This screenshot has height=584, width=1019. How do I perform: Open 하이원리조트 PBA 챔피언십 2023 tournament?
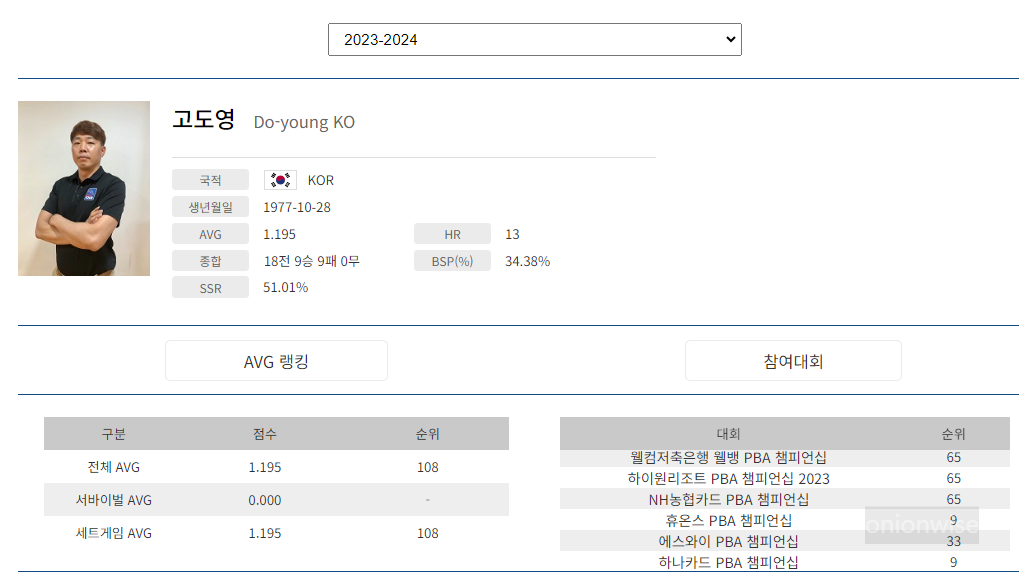pos(729,477)
